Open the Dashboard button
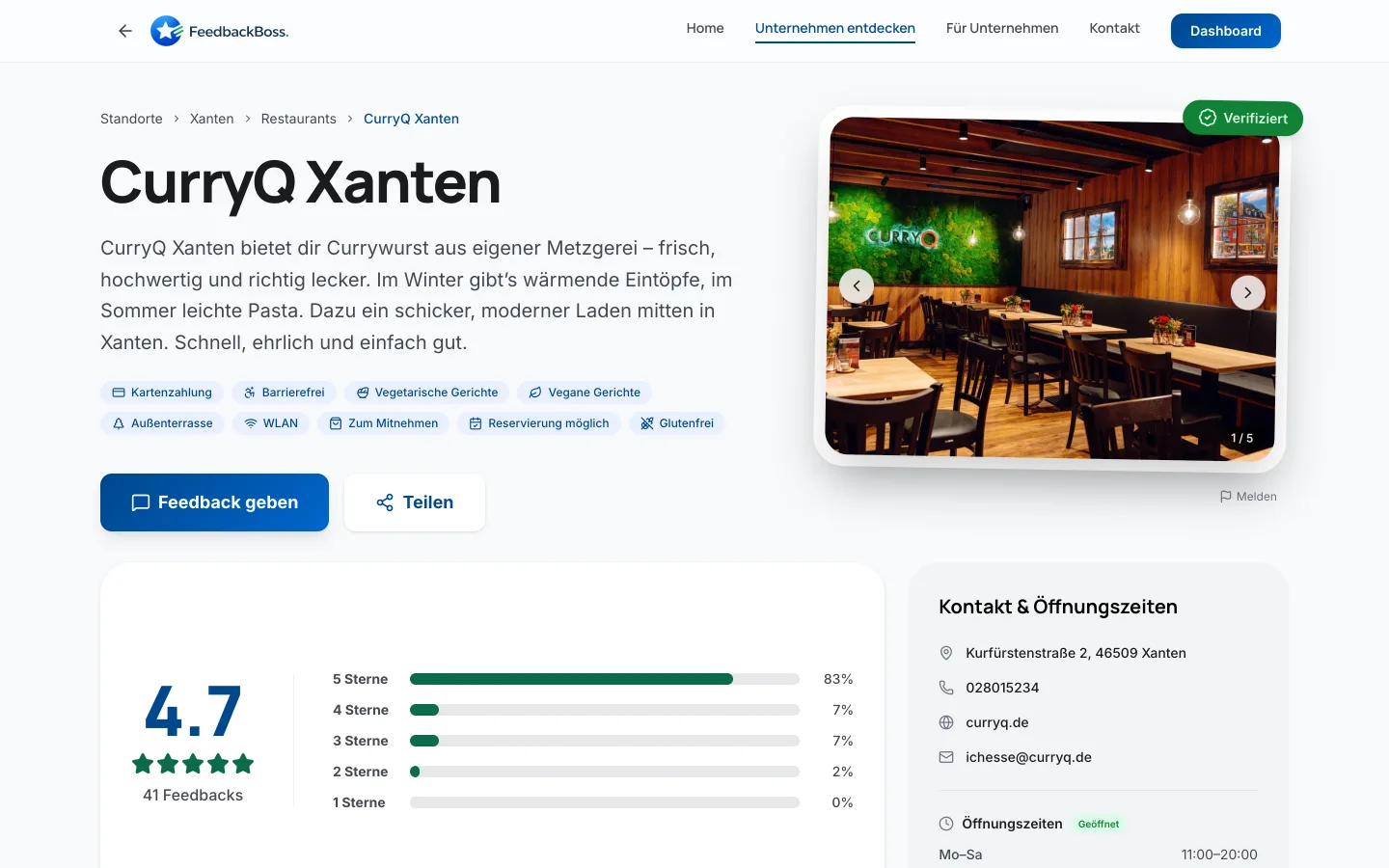This screenshot has height=868, width=1389. pos(1226,31)
